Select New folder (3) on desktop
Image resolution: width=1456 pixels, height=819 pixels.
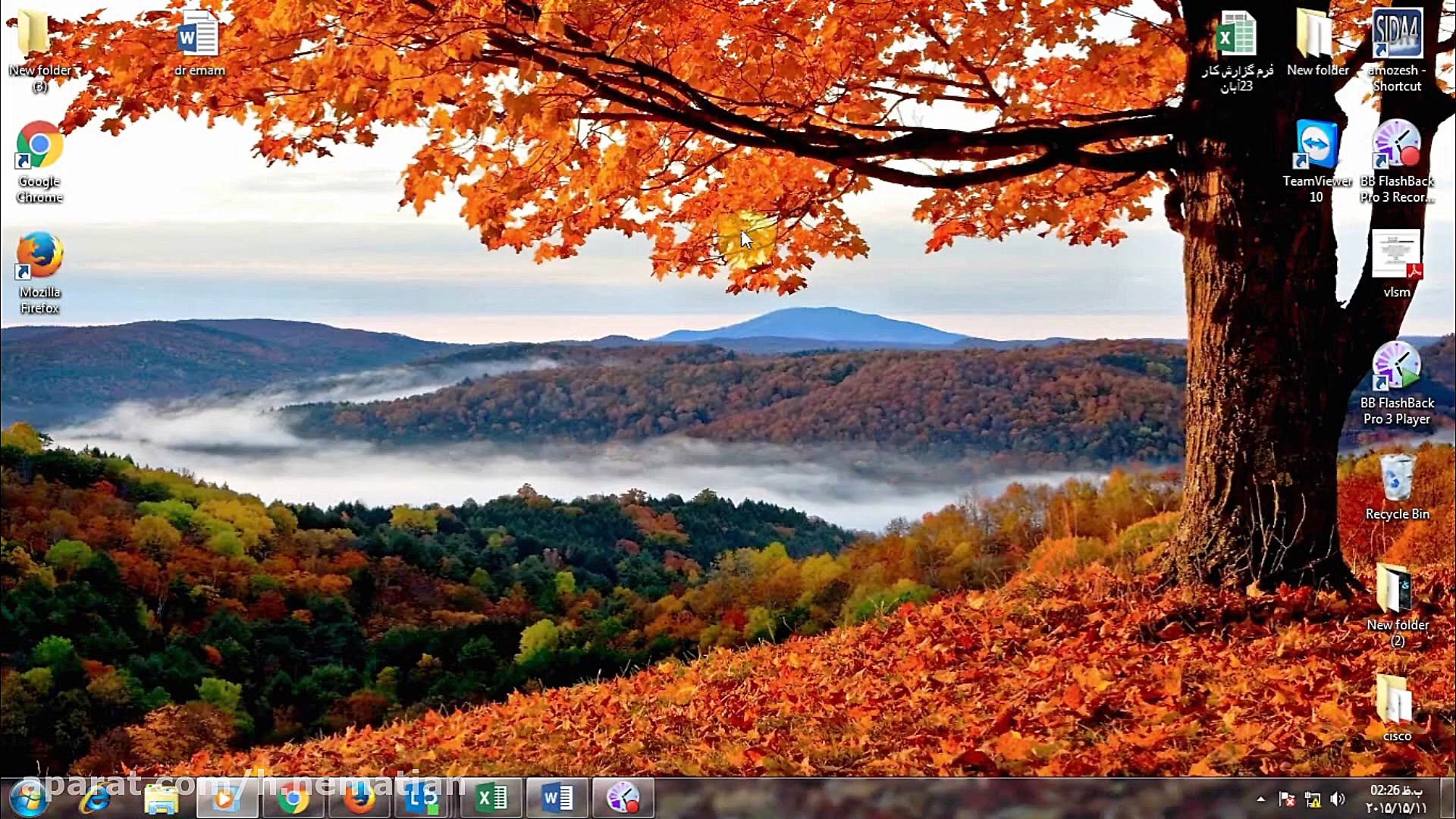pos(33,33)
